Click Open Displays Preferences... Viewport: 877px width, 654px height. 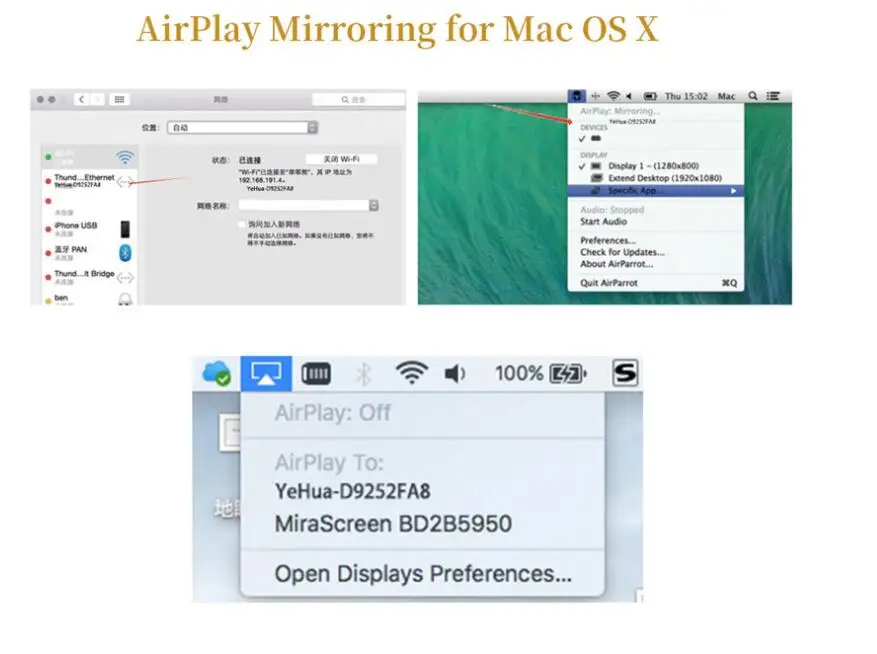[423, 574]
